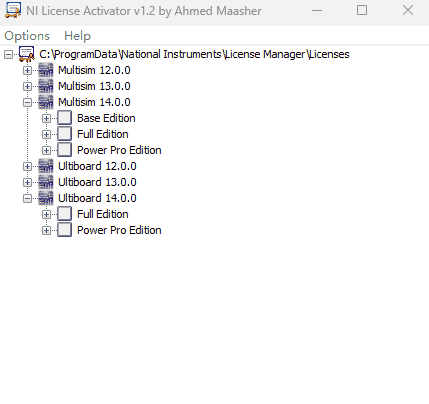
Task: Collapse the Multisim 14.0.0 node
Action: click(28, 102)
